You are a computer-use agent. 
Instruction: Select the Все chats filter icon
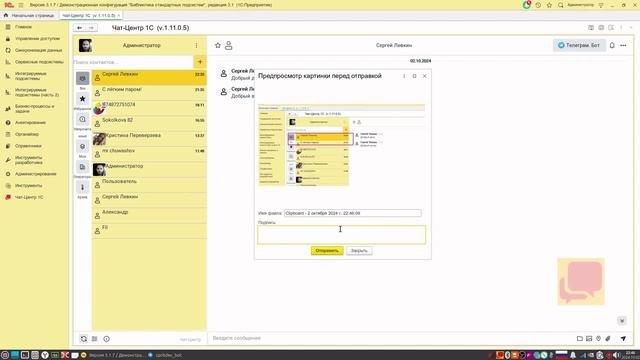(x=82, y=78)
